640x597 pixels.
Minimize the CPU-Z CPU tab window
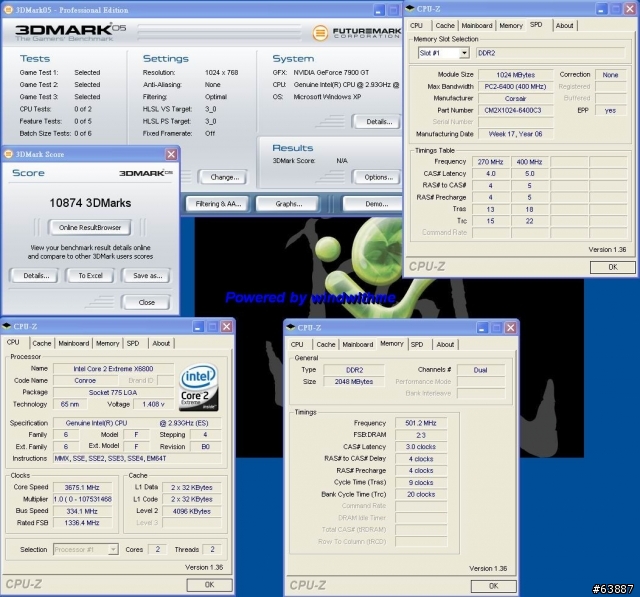[x=198, y=326]
